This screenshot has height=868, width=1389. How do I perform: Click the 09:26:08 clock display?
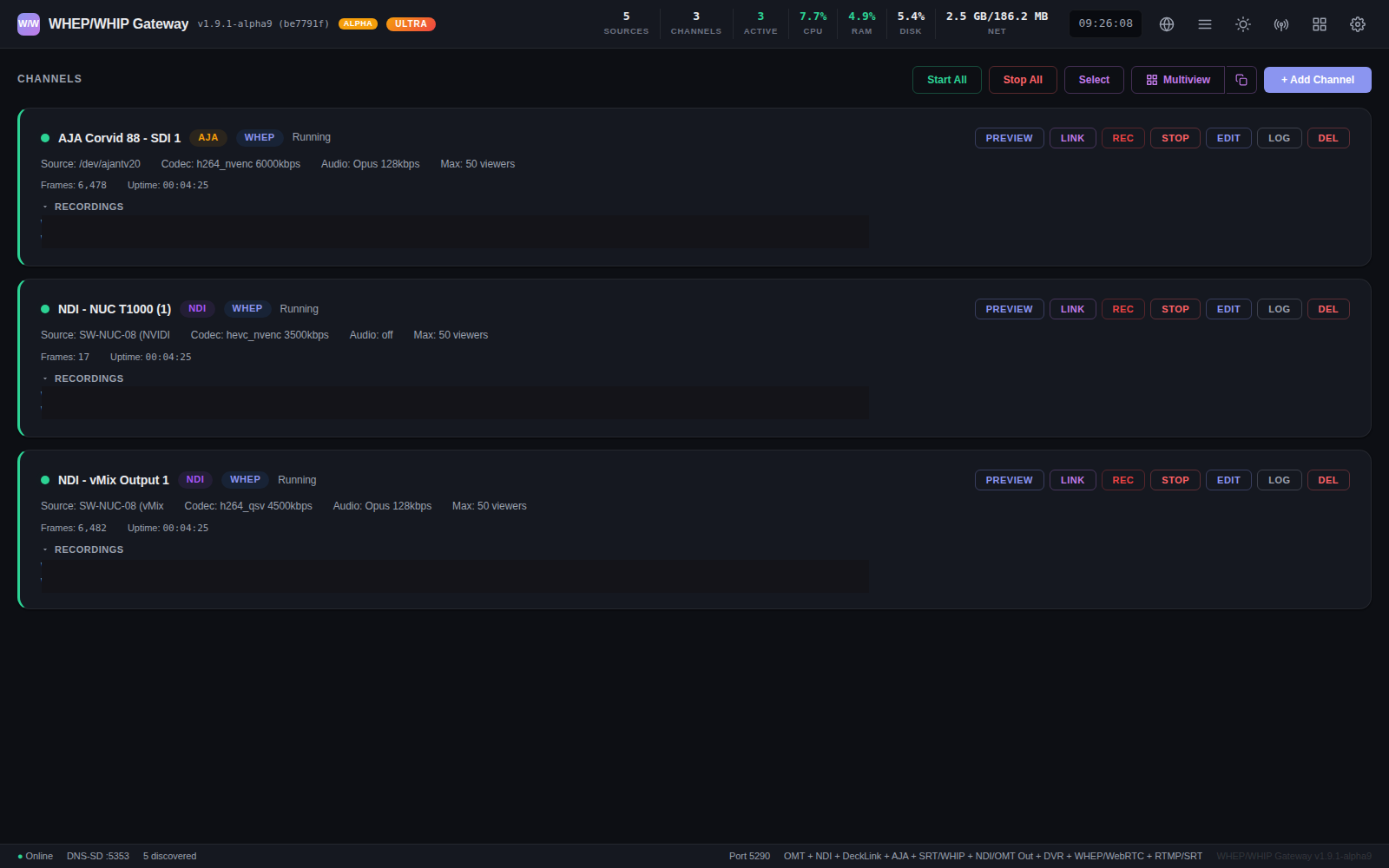coord(1105,23)
